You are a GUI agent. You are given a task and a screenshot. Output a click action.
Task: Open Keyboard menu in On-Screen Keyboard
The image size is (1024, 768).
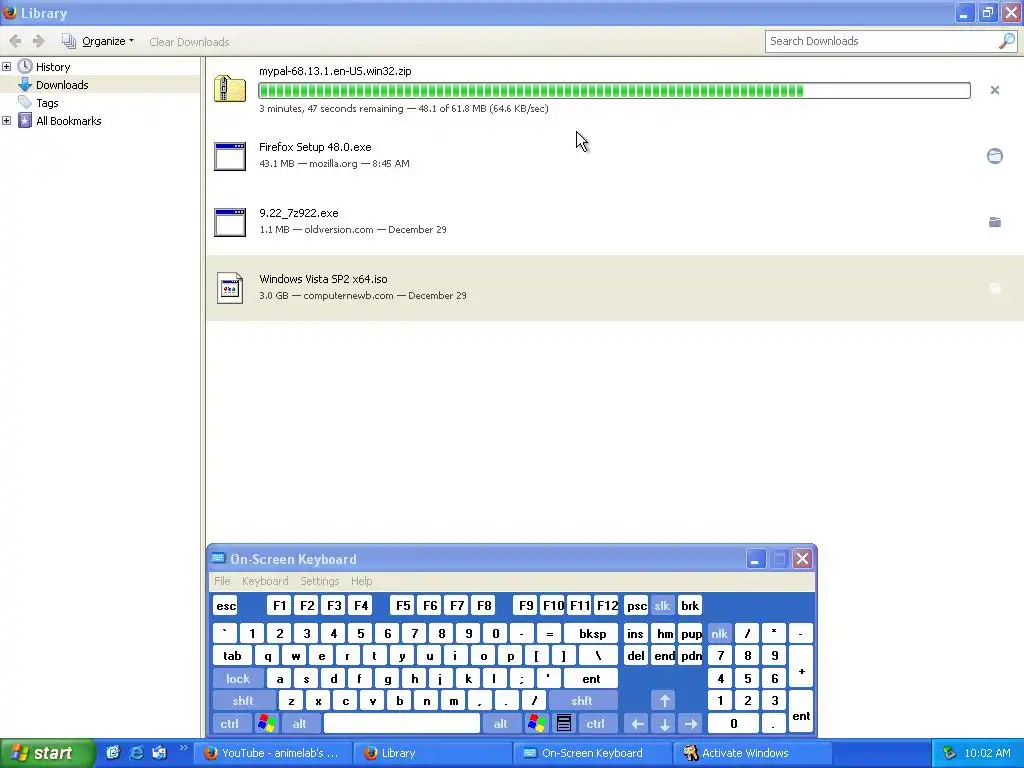pyautogui.click(x=264, y=581)
